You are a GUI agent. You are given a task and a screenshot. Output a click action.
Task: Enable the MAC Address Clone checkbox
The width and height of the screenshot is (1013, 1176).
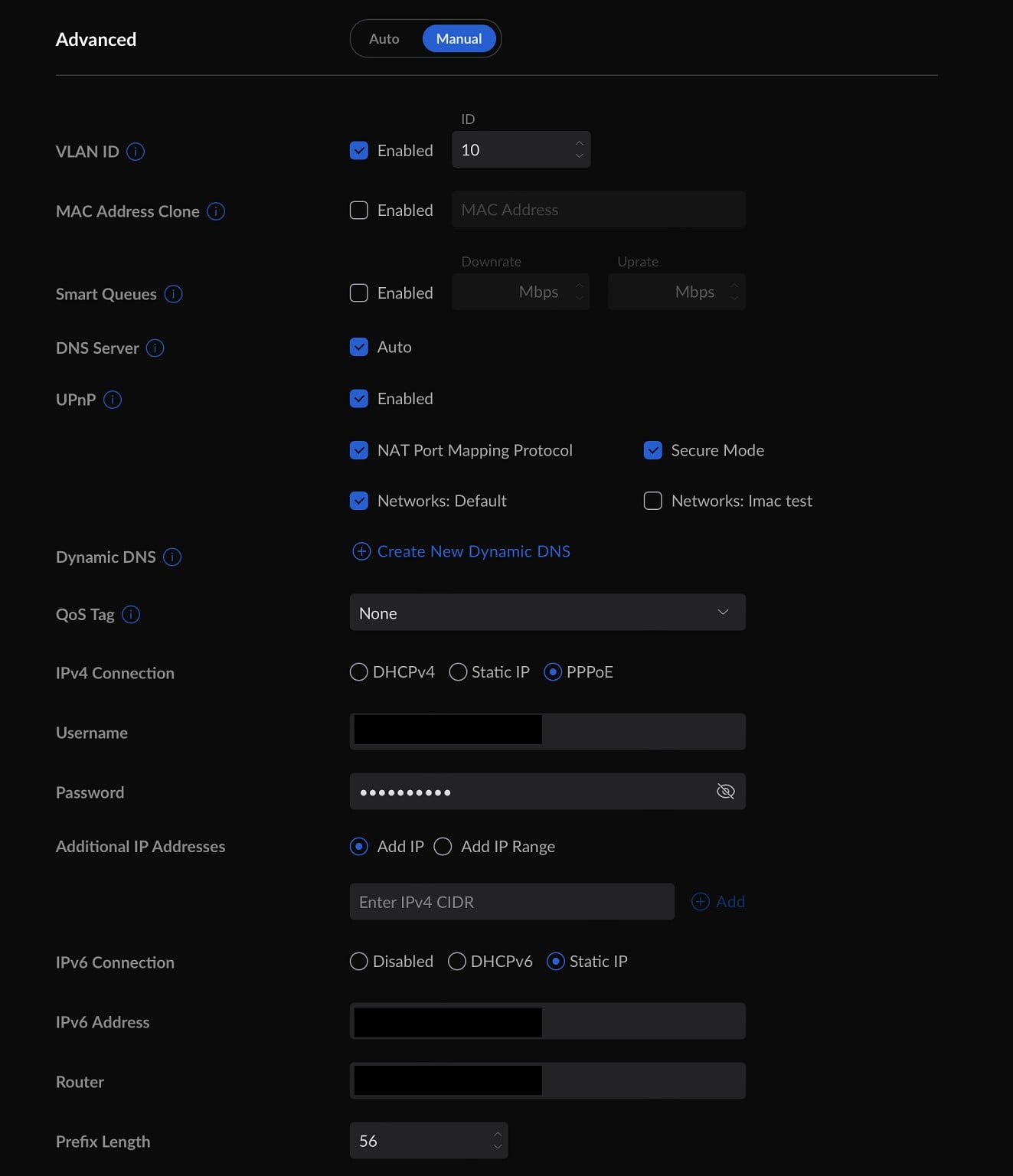[x=359, y=211]
